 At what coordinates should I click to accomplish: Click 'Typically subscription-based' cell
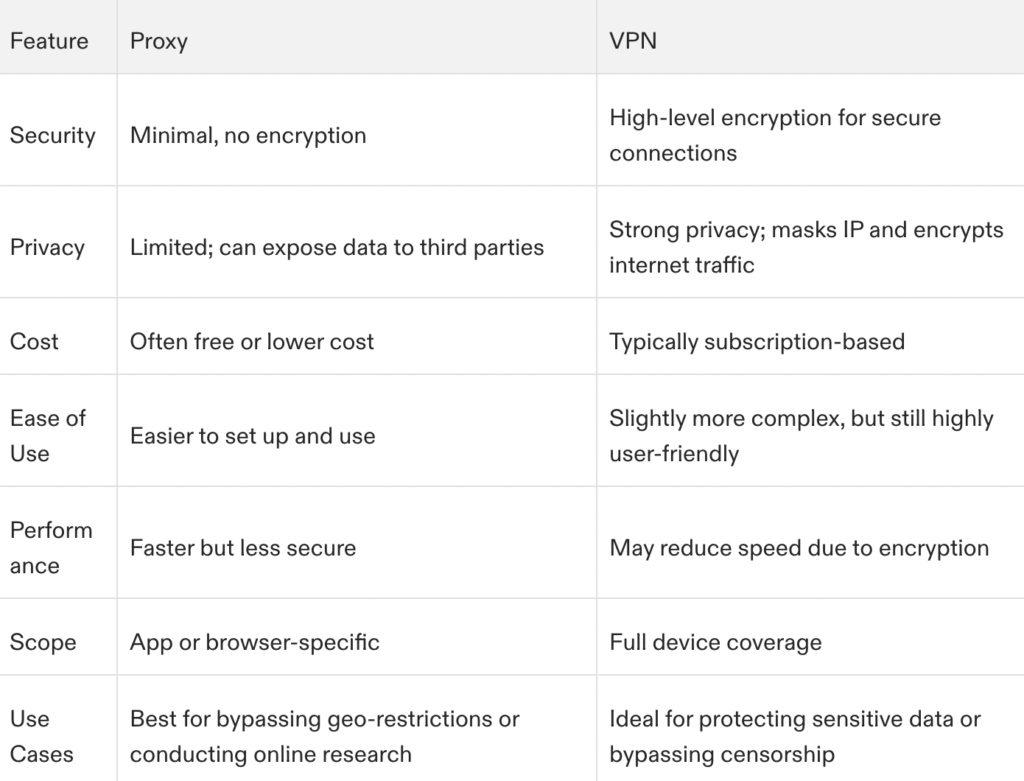pos(757,342)
